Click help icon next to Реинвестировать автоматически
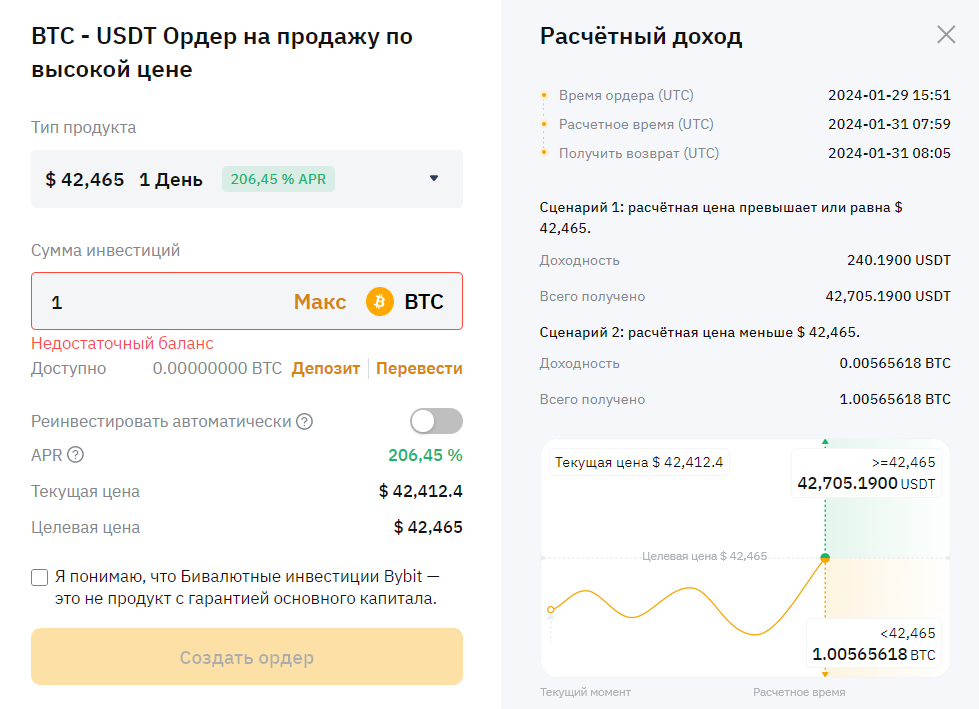This screenshot has width=979, height=709. (x=305, y=422)
